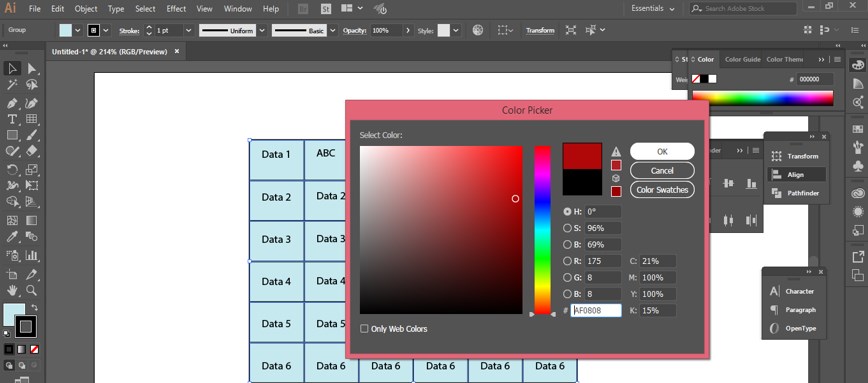Select the G green radio button
Viewport: 868px width, 383px height.
pos(567,277)
